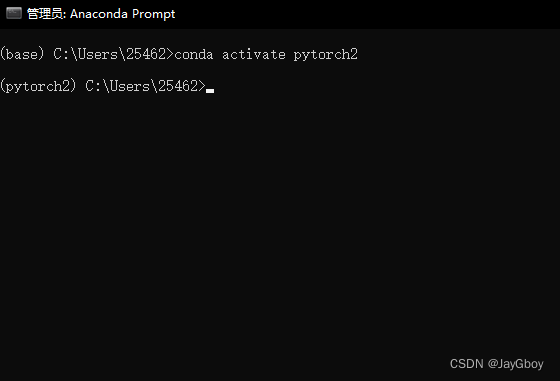
Task: Click the (base) environment label
Action: coord(22,54)
